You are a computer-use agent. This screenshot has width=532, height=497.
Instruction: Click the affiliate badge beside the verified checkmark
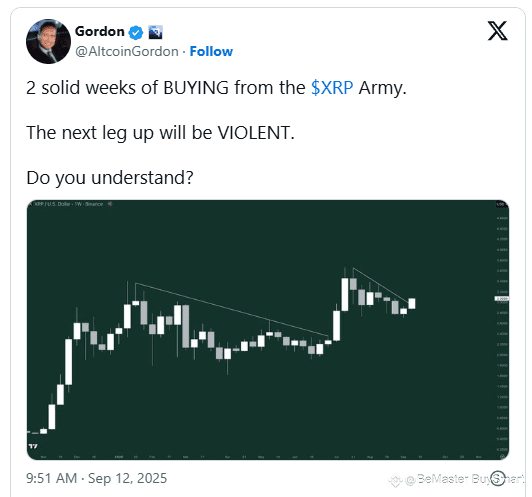[156, 32]
